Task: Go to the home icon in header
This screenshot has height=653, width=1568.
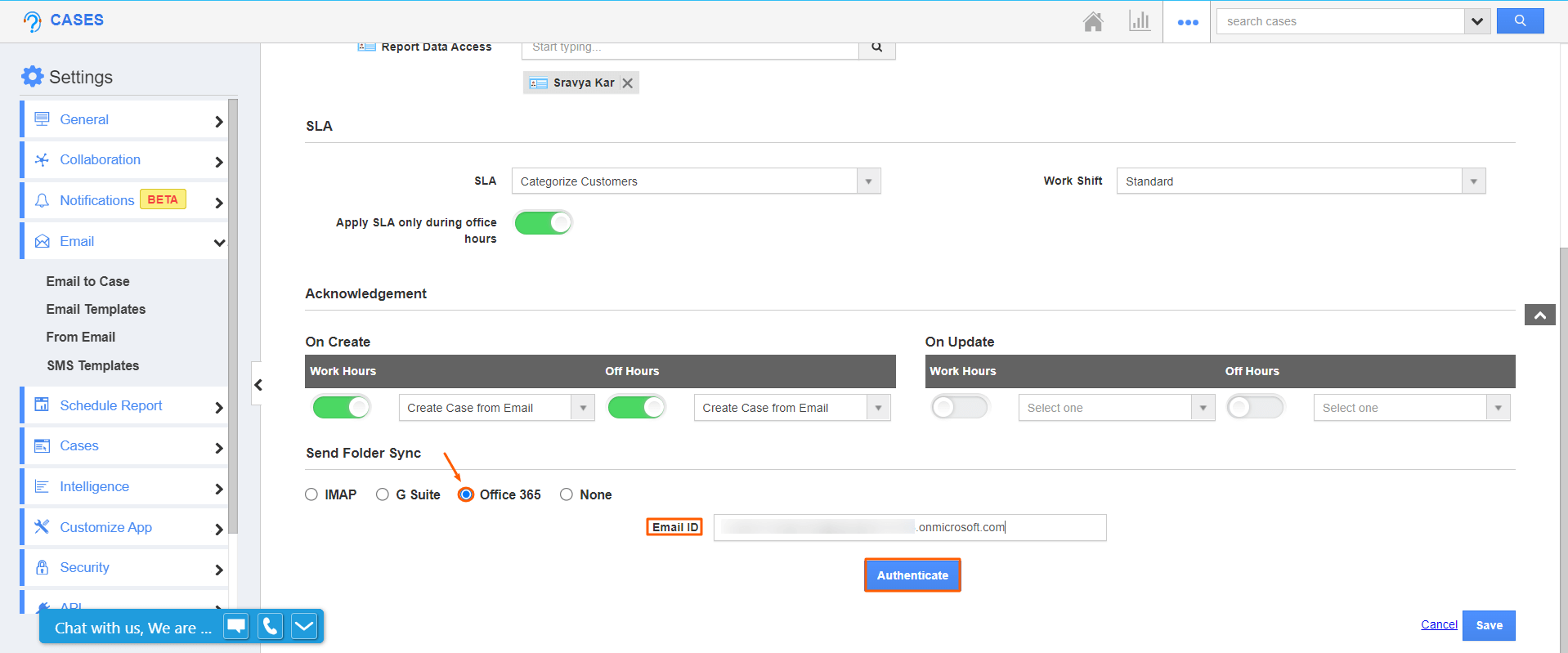Action: coord(1093,21)
